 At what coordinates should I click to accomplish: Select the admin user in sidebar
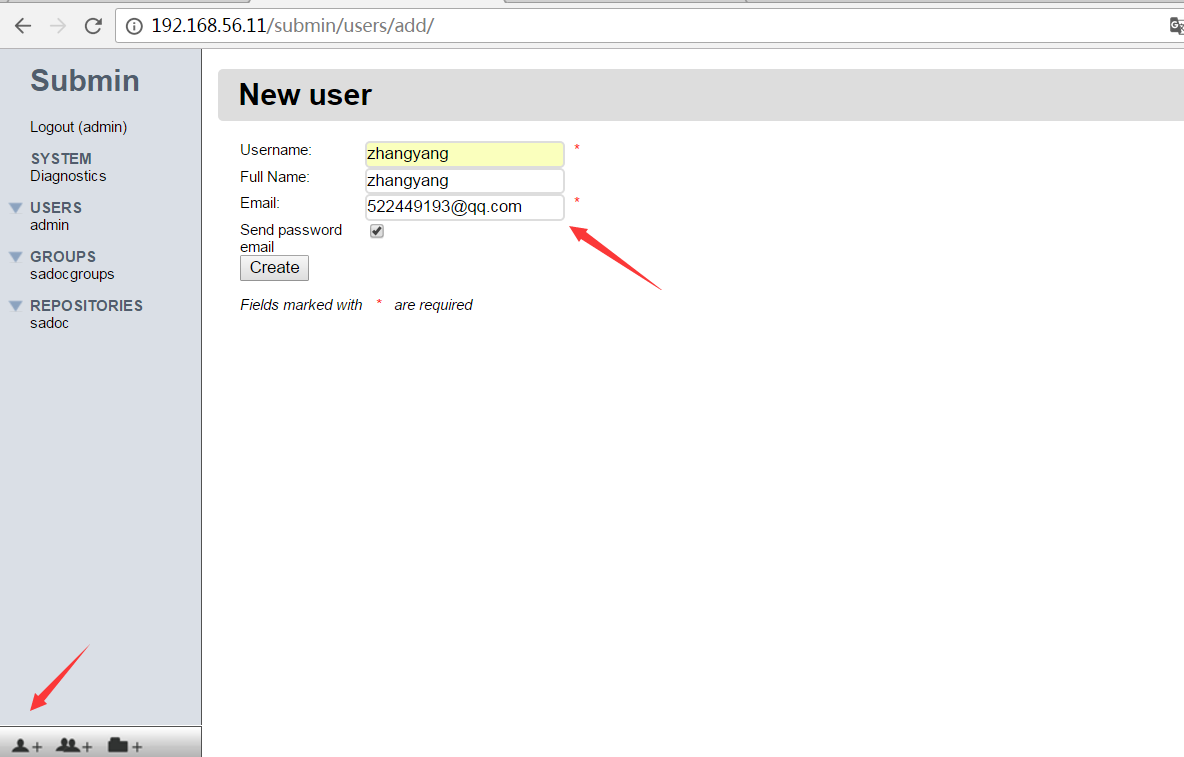pos(50,225)
